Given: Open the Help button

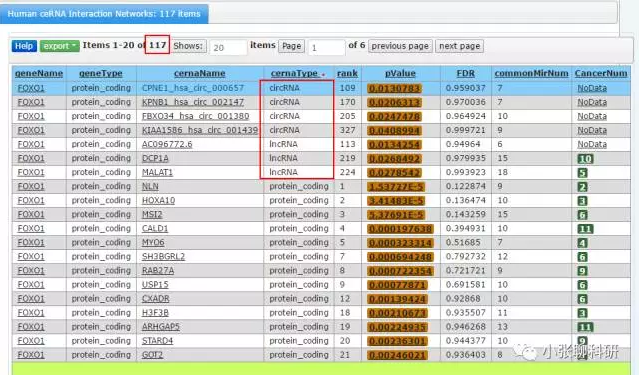Looking at the screenshot, I should click(x=24, y=46).
